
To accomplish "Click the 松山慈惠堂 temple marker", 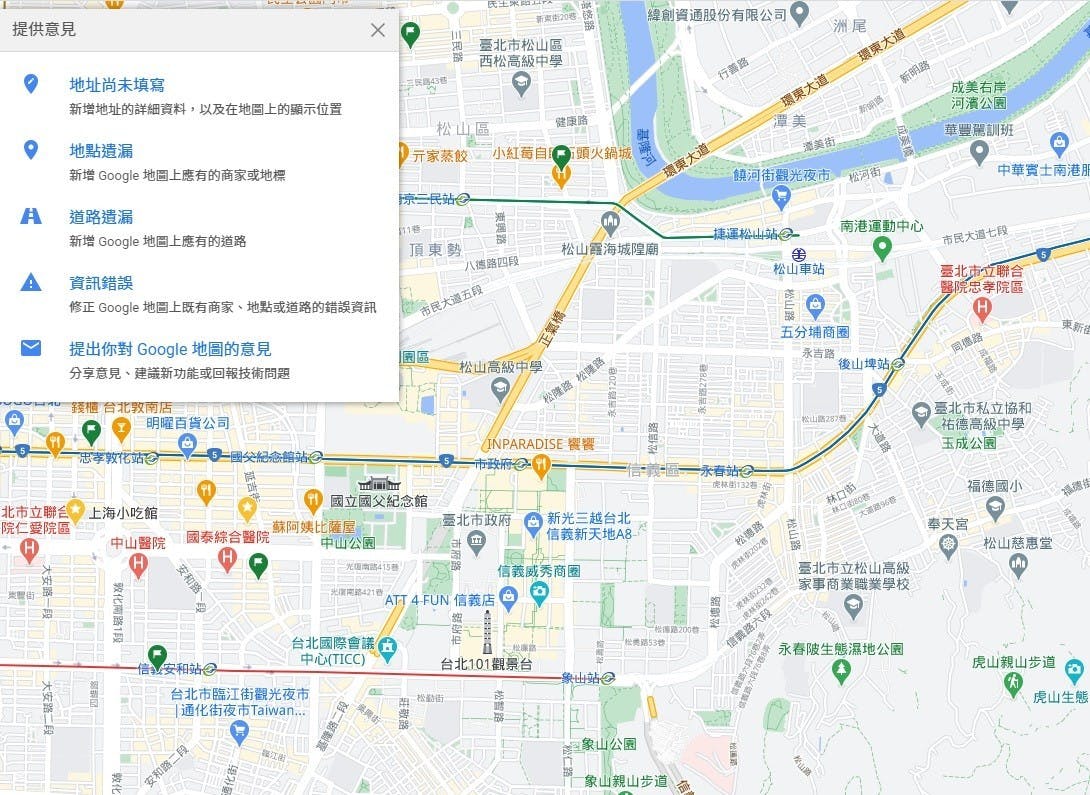I will (1018, 564).
